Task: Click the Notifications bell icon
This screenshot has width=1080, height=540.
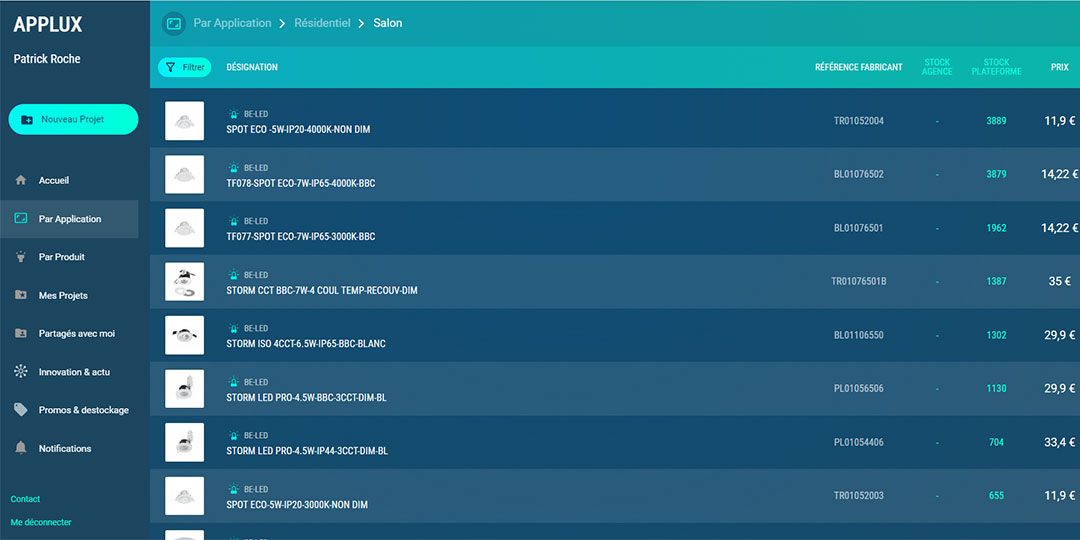Action: click(21, 448)
